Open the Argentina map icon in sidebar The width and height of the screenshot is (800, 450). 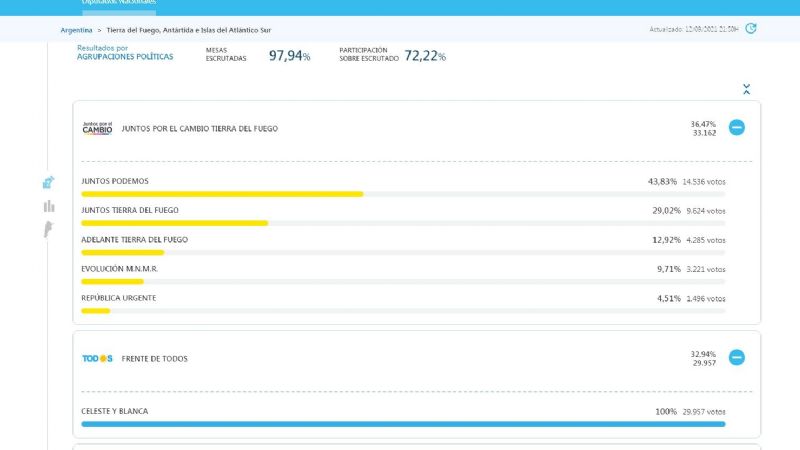pyautogui.click(x=48, y=229)
